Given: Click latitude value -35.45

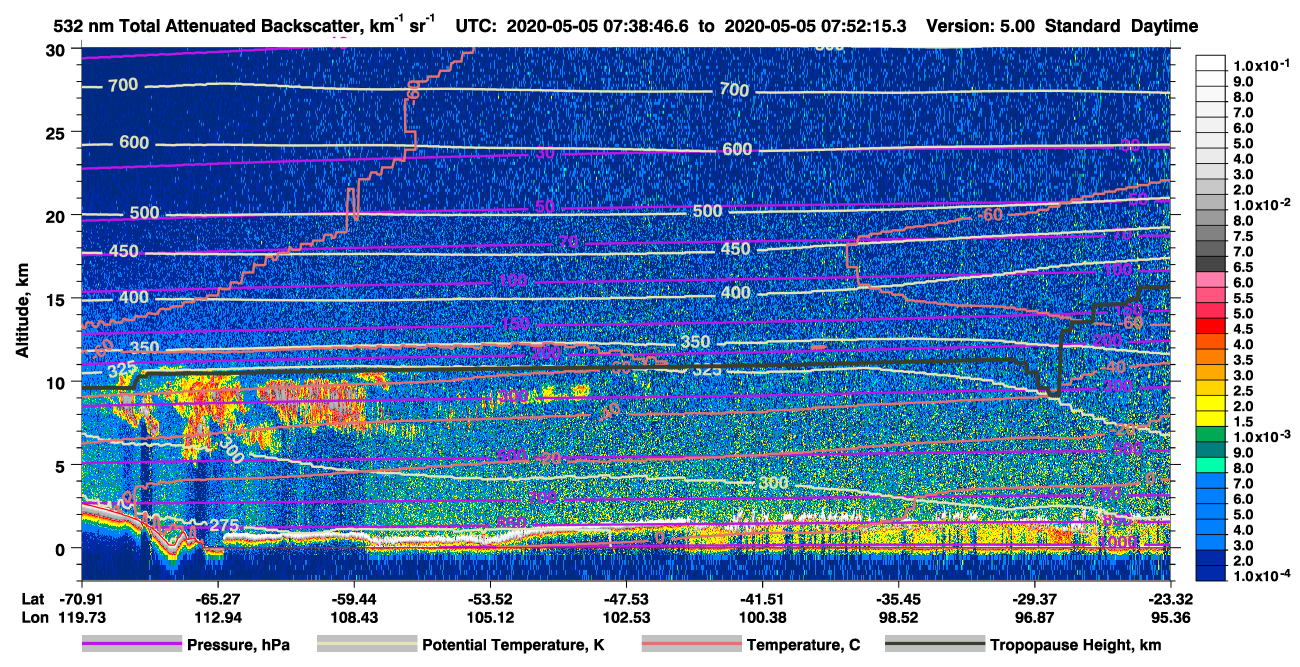Looking at the screenshot, I should pos(899,599).
